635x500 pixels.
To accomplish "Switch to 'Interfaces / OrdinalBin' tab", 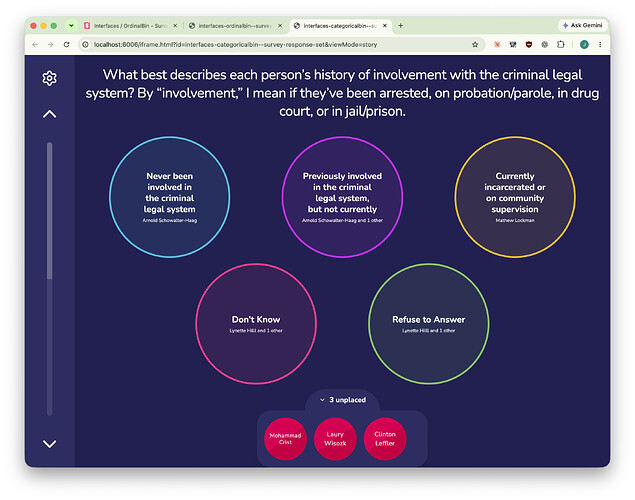I will [130, 26].
